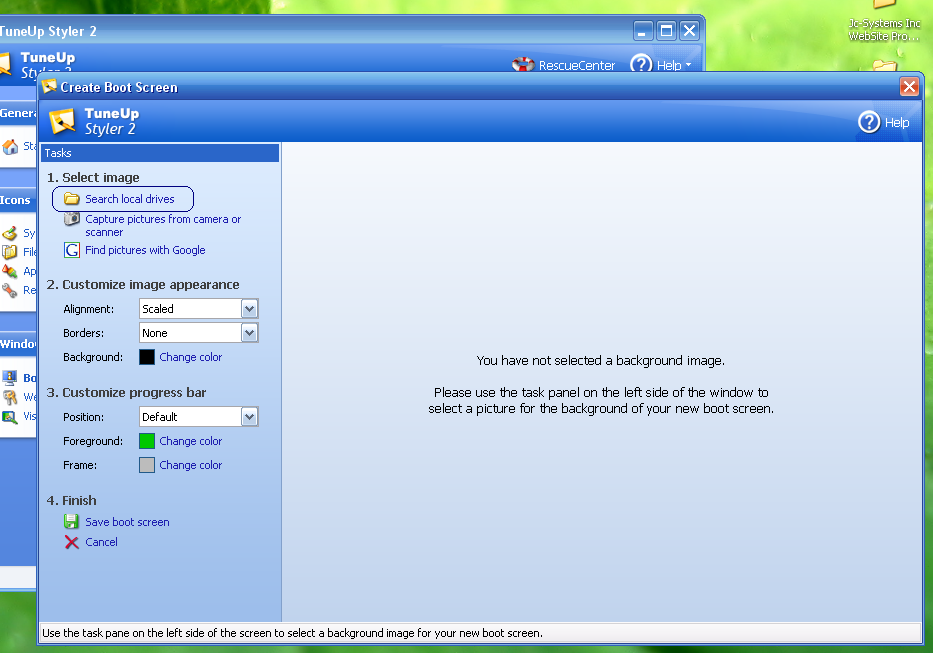
Task: Click the monitor icon next to Bo in background sidebar
Action: coord(10,377)
